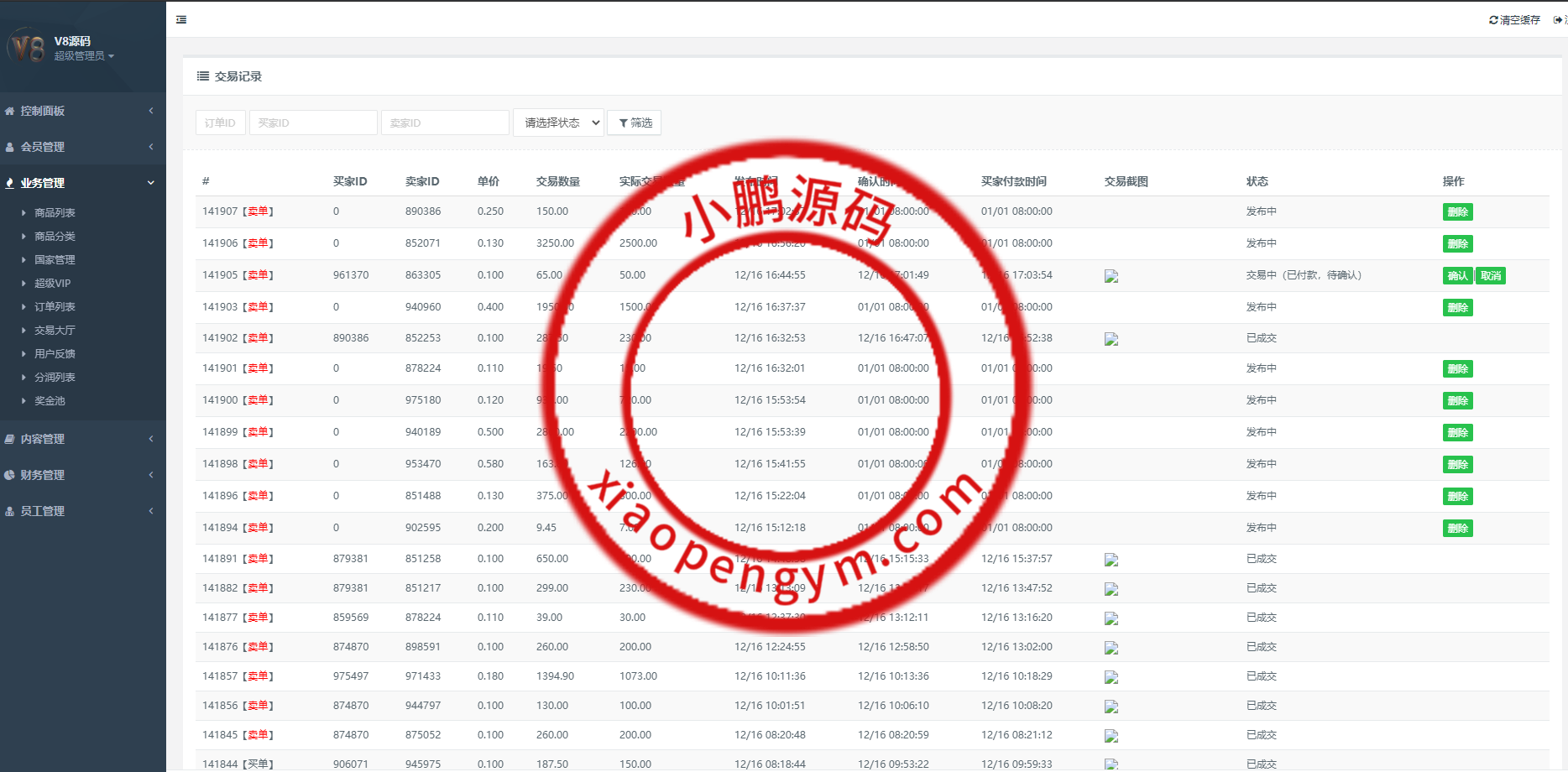Click the 筛选 filter button

(635, 123)
